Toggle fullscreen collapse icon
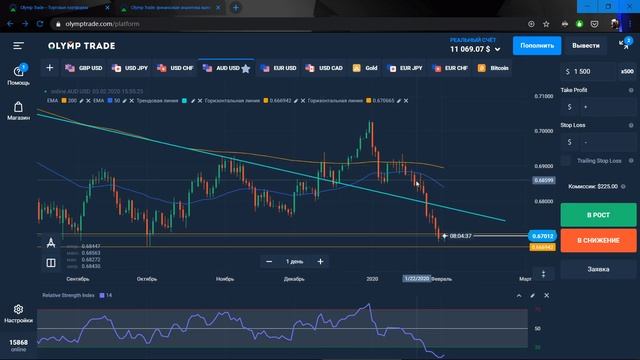Image resolution: width=640 pixels, height=360 pixels. 624,44
